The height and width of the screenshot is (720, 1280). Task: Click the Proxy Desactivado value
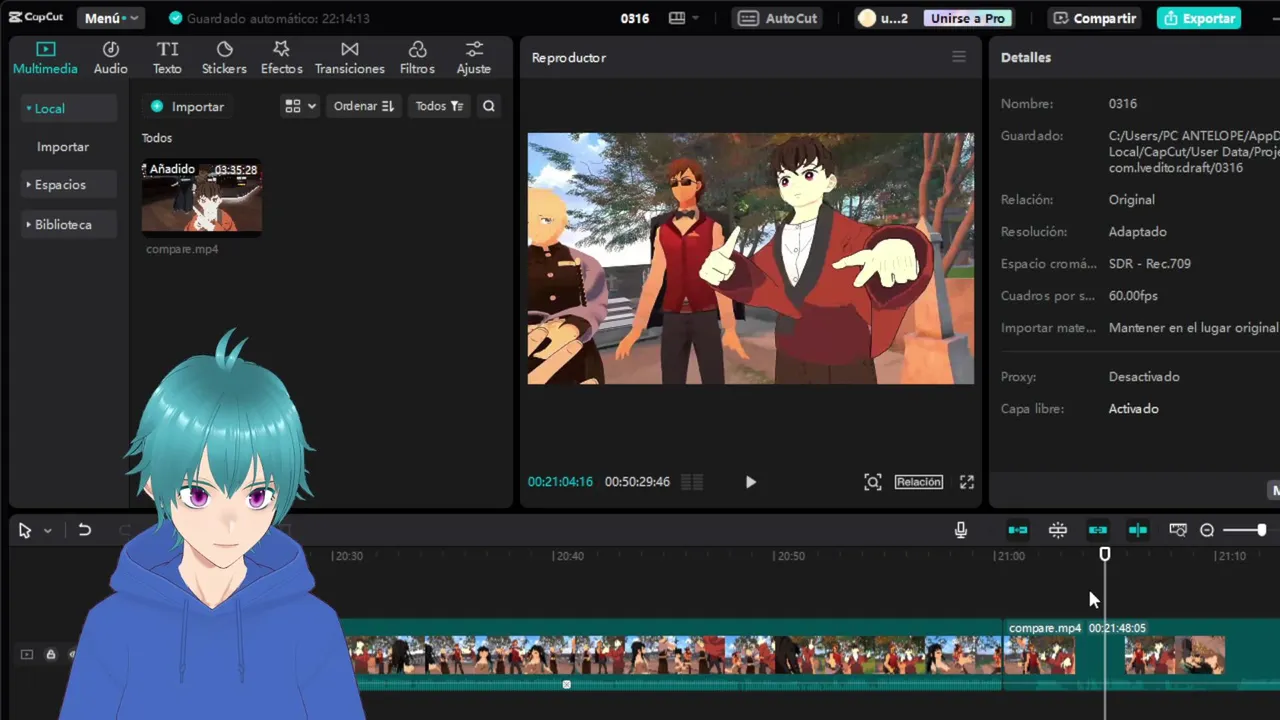[x=1144, y=377]
